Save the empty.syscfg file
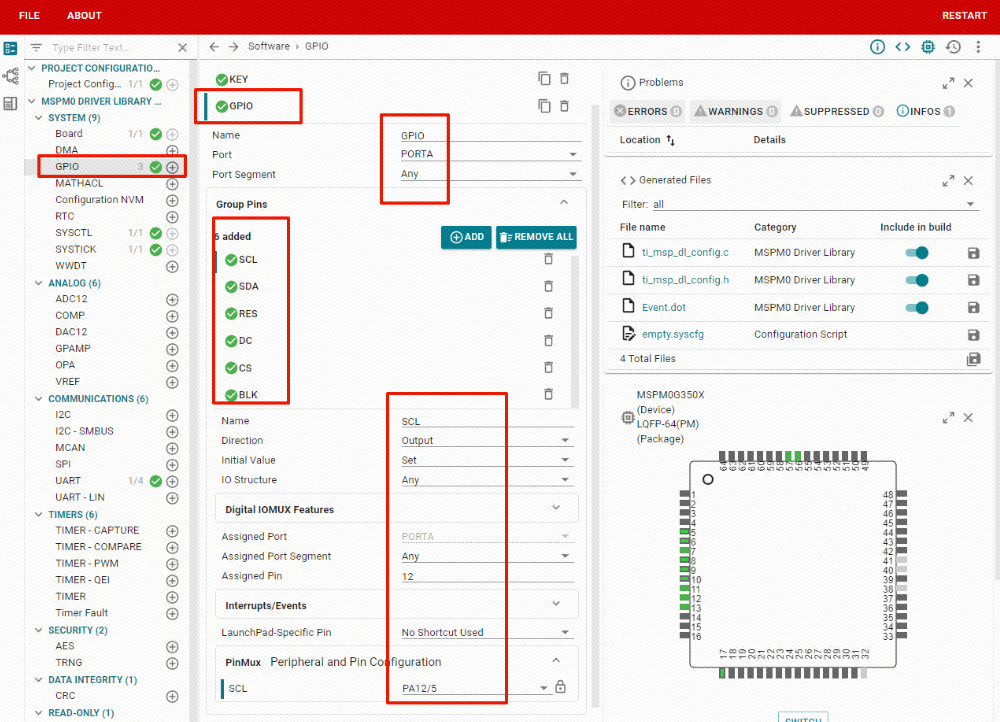This screenshot has width=1000, height=722. [x=973, y=335]
